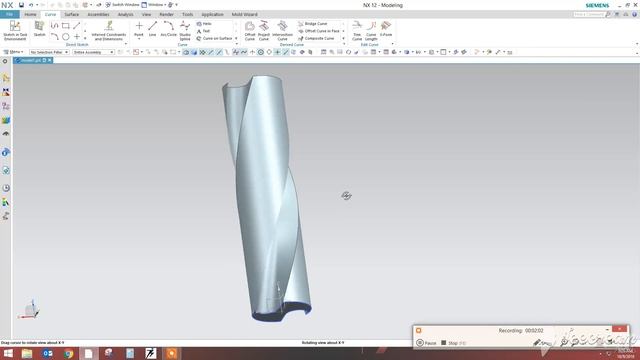Close the model part file tab
This screenshot has height=360, width=640.
(x=50, y=60)
